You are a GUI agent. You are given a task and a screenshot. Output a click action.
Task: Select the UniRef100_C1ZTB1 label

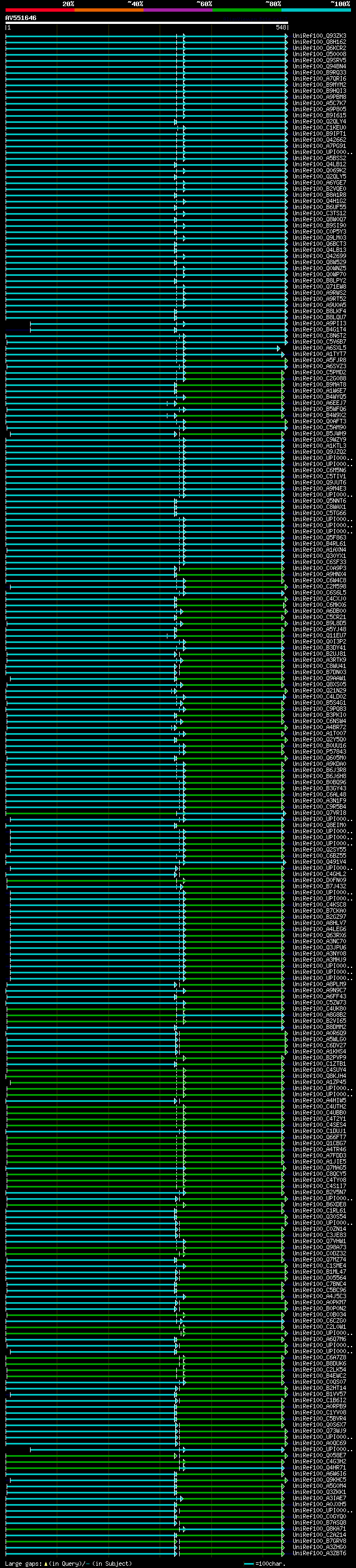click(319, 1064)
